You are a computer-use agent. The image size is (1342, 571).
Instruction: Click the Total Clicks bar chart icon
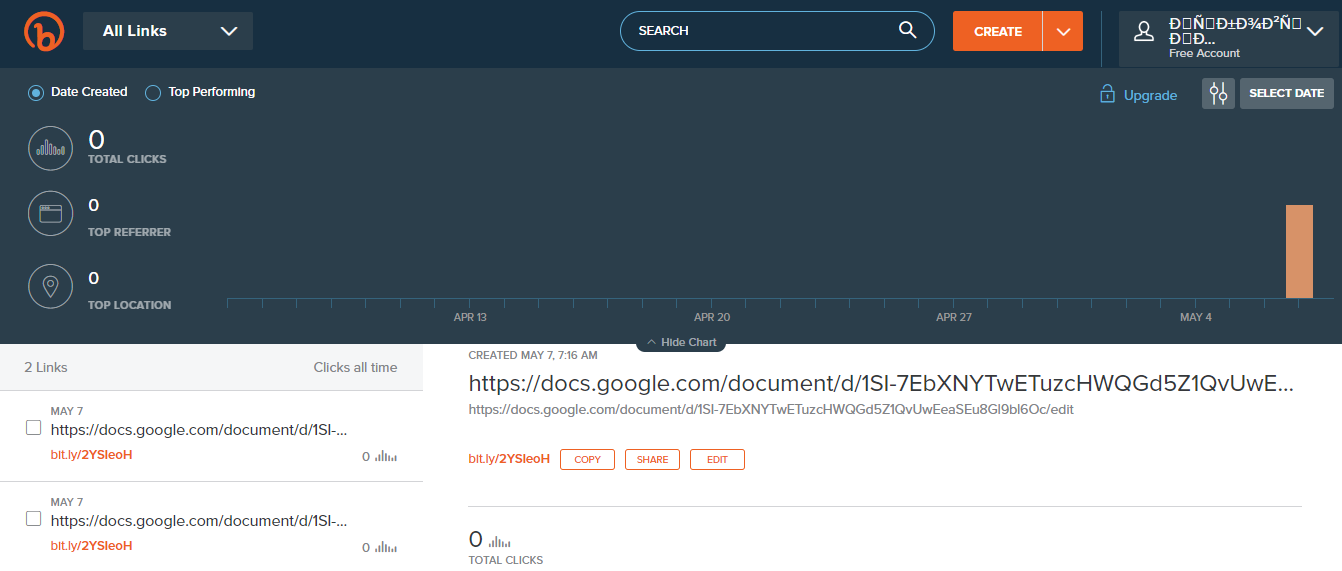50,148
